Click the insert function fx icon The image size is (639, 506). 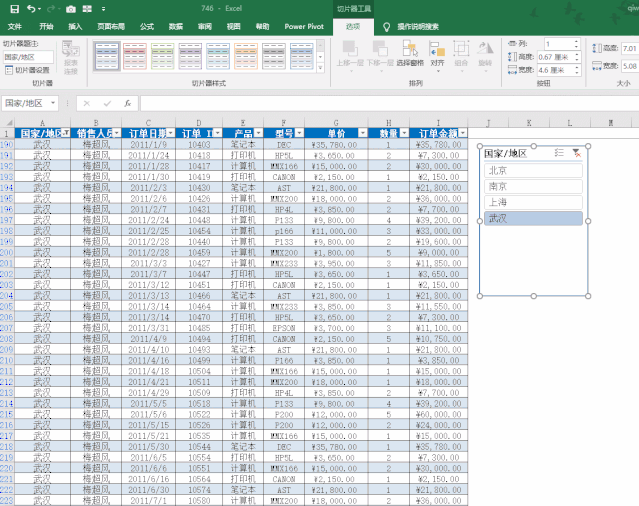[x=127, y=103]
